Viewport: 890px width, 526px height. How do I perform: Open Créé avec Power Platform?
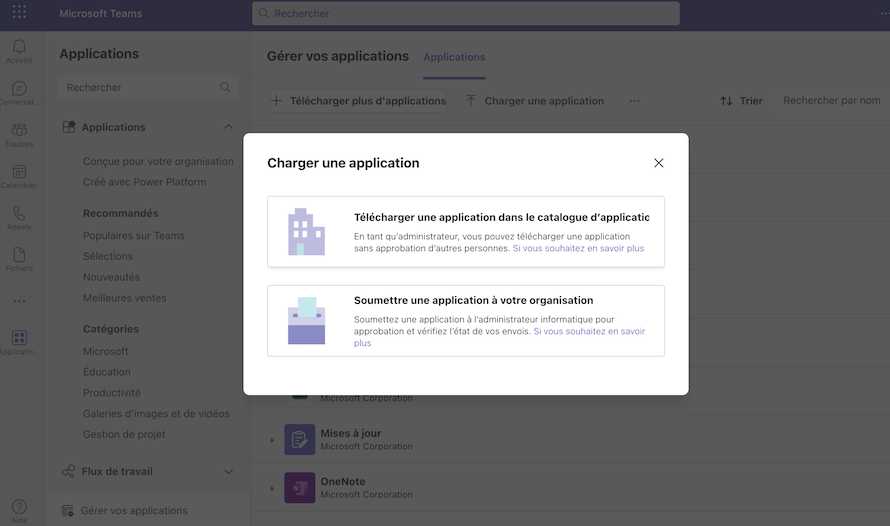145,182
